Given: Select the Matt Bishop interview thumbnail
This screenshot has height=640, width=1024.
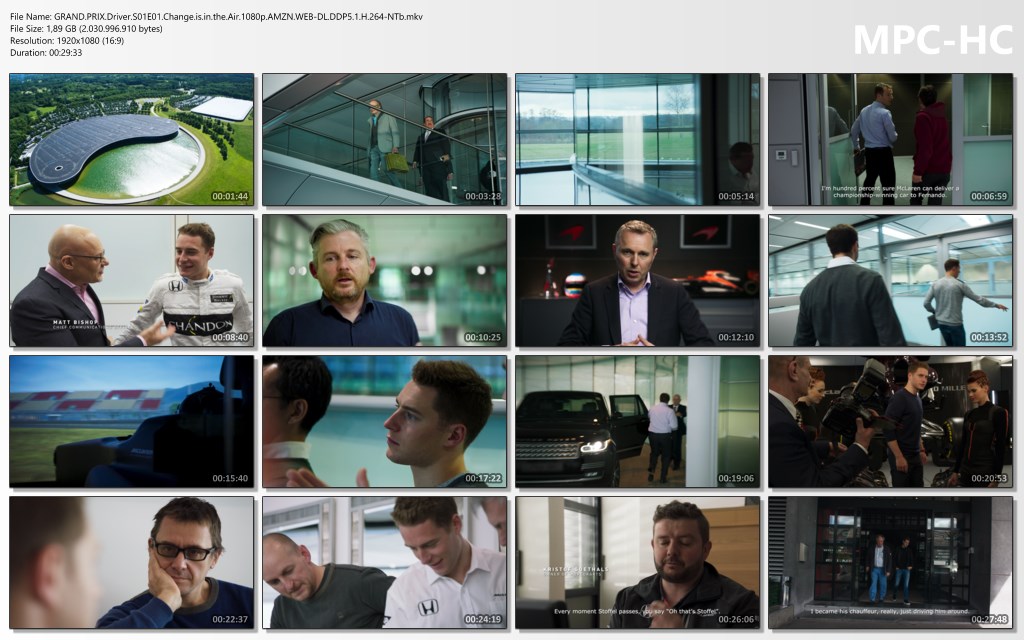Looking at the screenshot, I should tap(131, 280).
